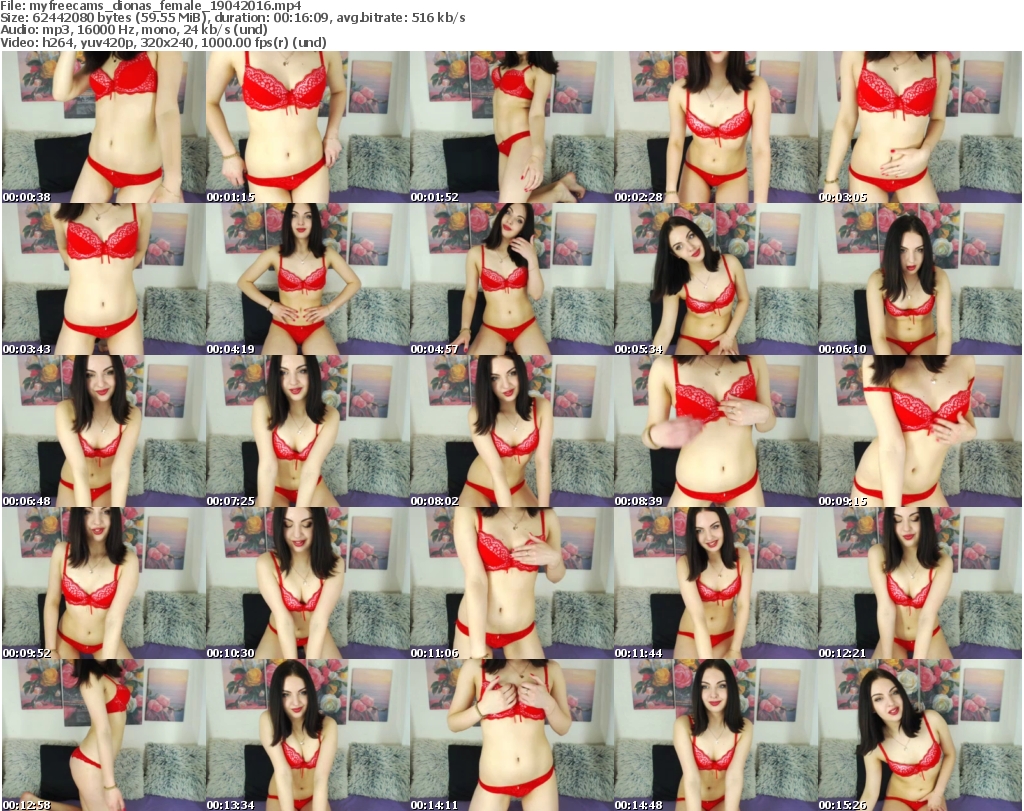Open the thumbnail stamped 00:04:57
The height and width of the screenshot is (811, 1024).
point(511,279)
